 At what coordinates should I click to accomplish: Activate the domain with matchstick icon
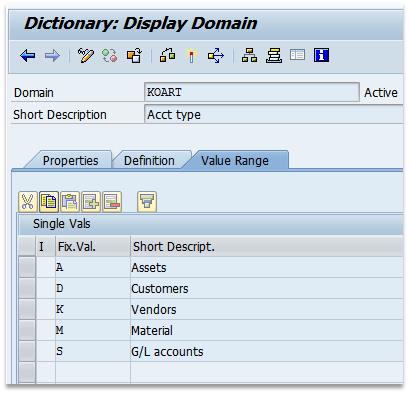pyautogui.click(x=191, y=56)
